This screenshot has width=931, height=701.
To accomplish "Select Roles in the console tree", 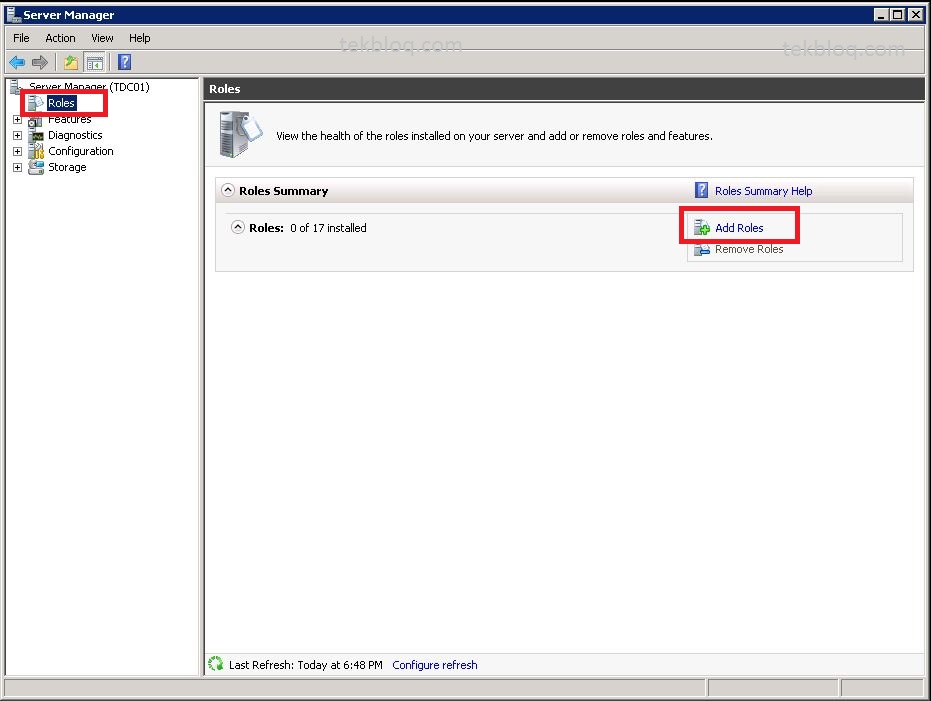I will tap(62, 103).
